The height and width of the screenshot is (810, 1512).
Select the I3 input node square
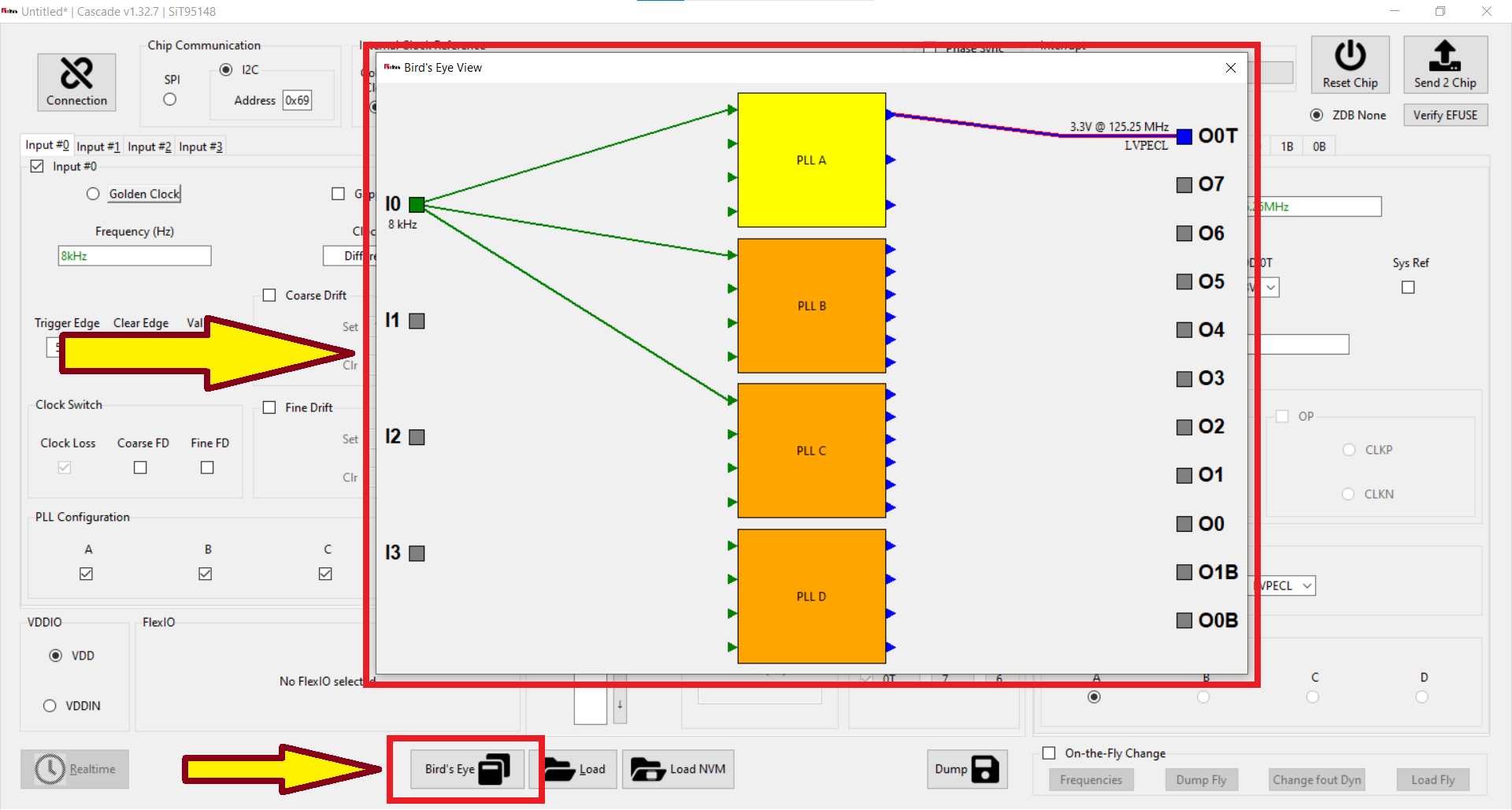(x=417, y=553)
